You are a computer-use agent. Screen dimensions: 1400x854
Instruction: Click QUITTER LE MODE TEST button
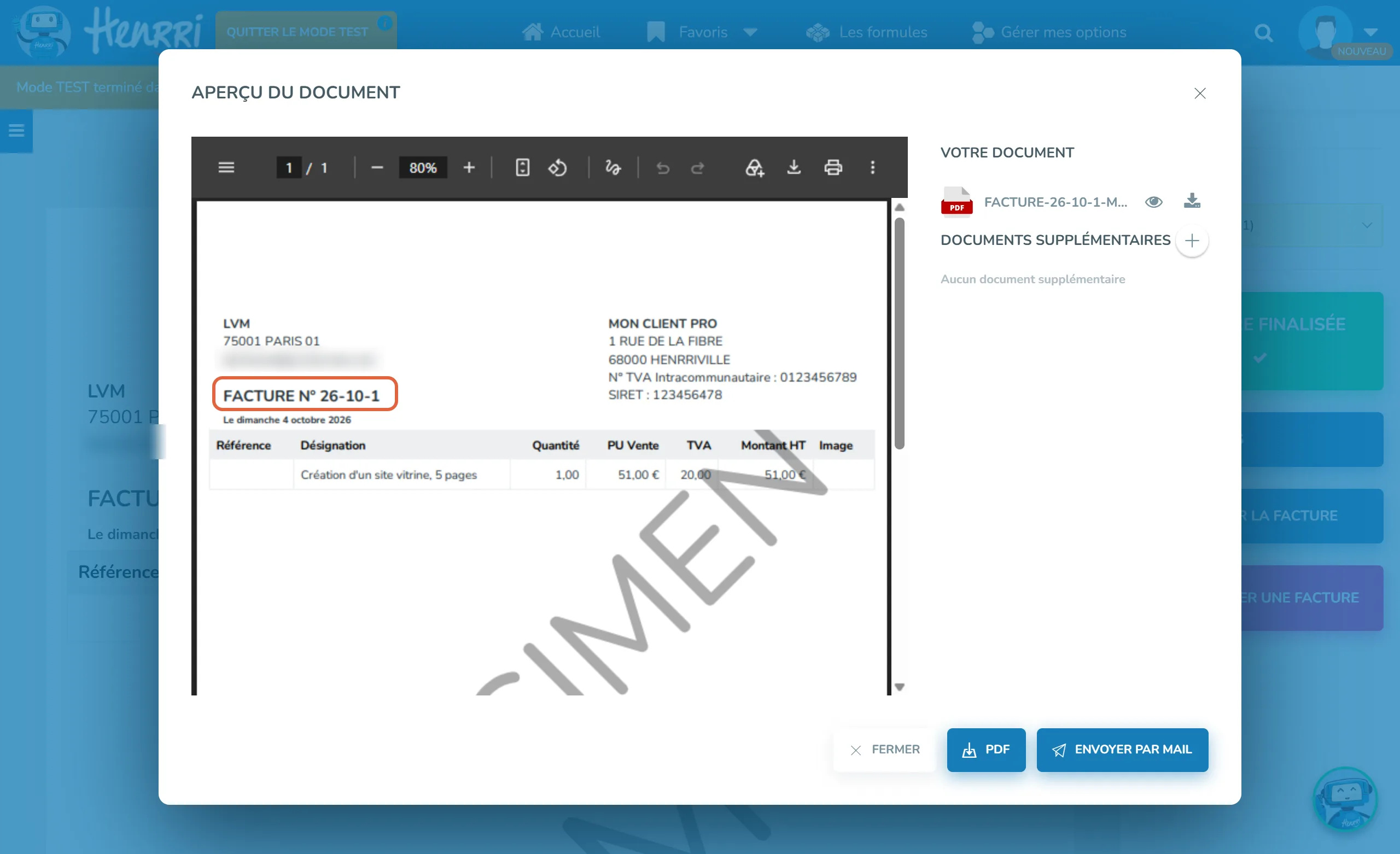(x=297, y=32)
